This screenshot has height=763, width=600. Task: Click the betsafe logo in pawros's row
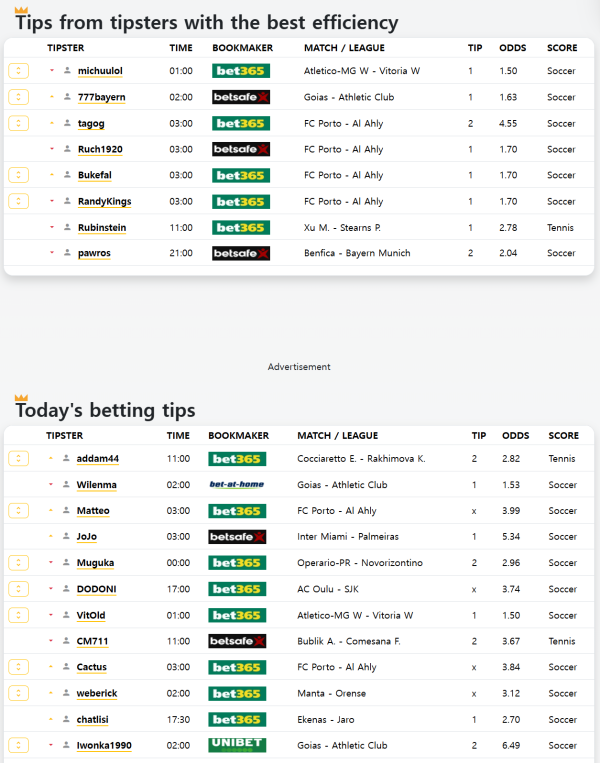[x=240, y=253]
